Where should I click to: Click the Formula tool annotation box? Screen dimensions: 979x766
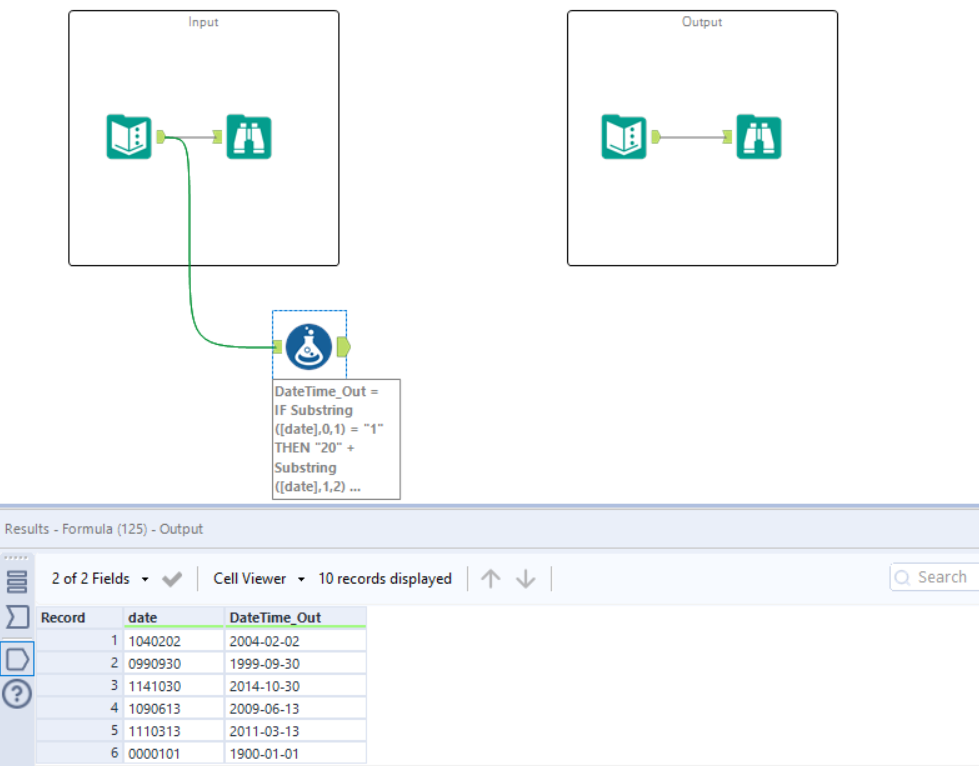(336, 439)
